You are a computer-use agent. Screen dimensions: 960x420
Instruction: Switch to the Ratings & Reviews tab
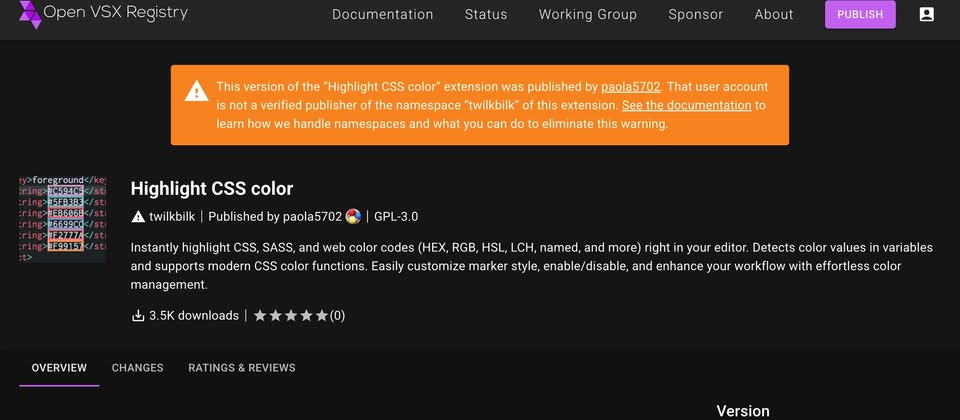point(242,368)
